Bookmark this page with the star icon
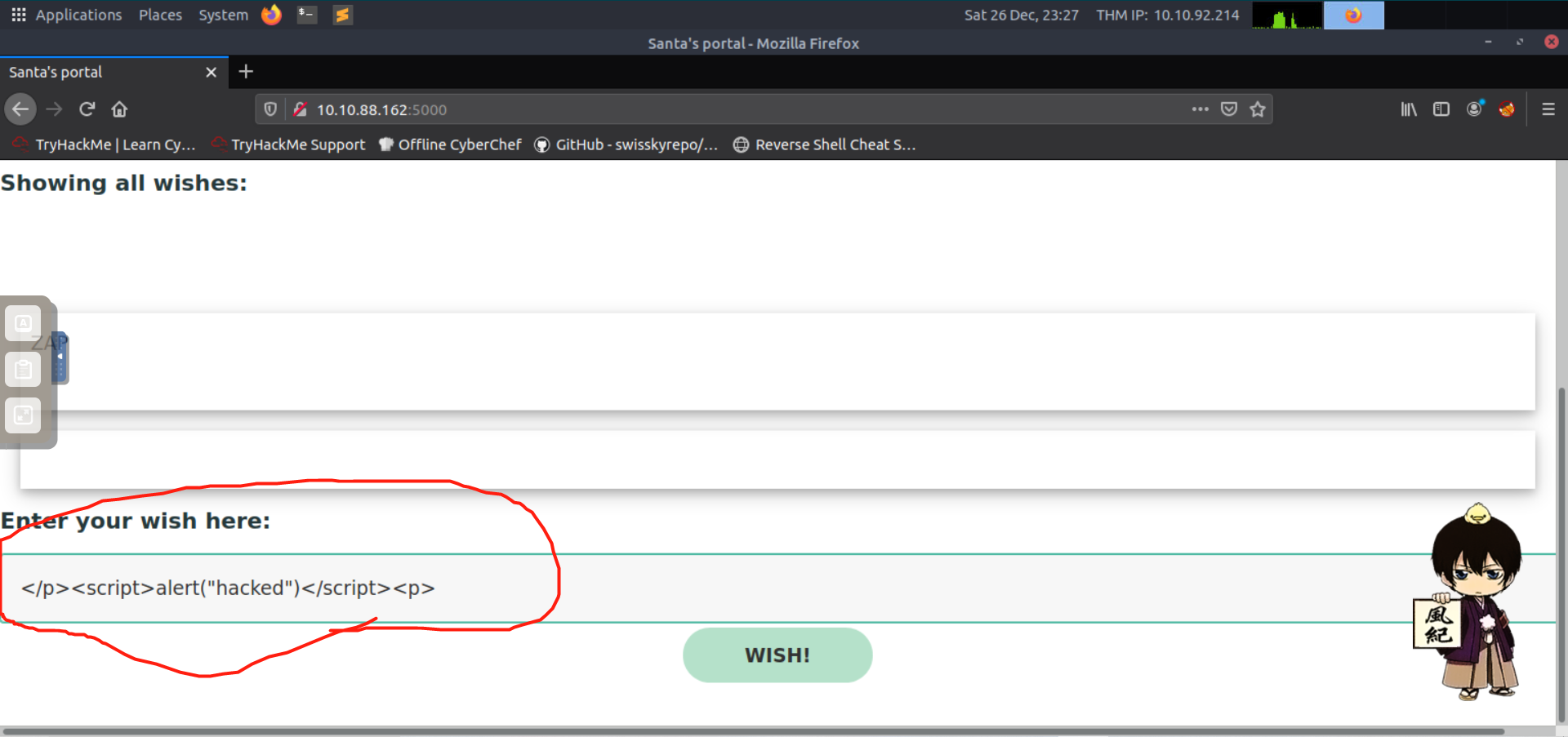Viewport: 1568px width, 737px height. click(1258, 109)
